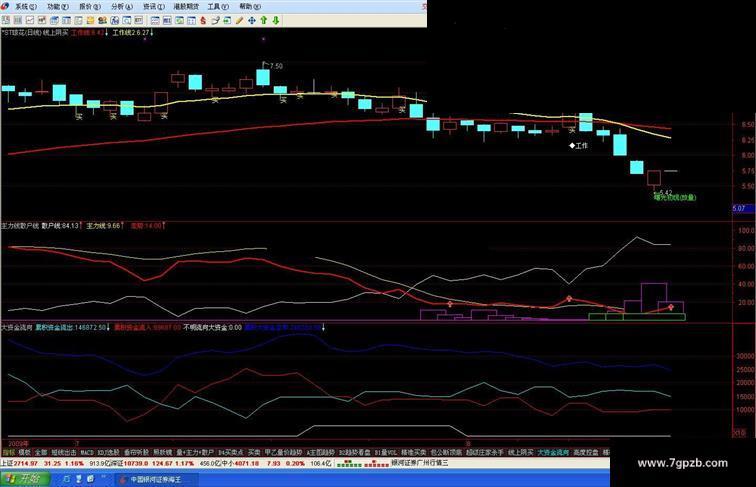
Task: Click the first toolbar icon at far left
Action: click(x=6, y=20)
